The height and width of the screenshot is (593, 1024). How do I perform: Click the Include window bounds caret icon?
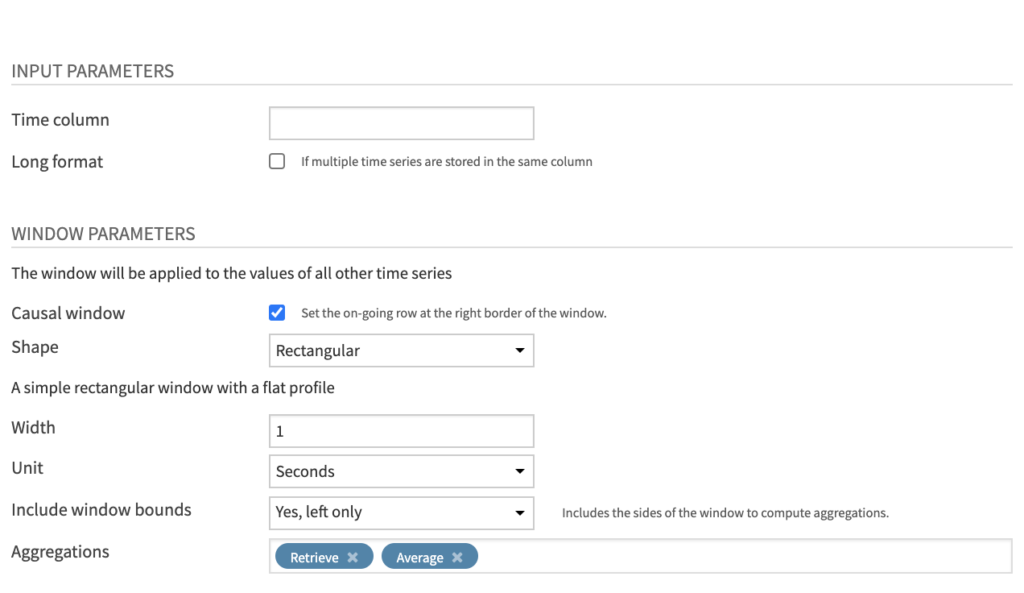tap(520, 511)
